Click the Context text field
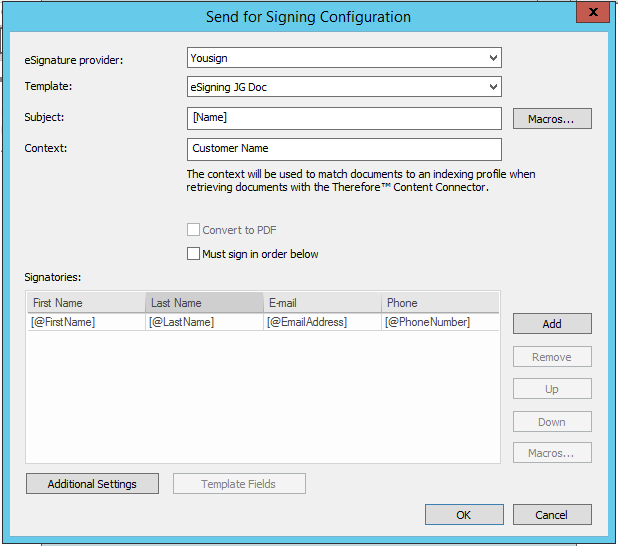The width and height of the screenshot is (618, 546). 344,149
